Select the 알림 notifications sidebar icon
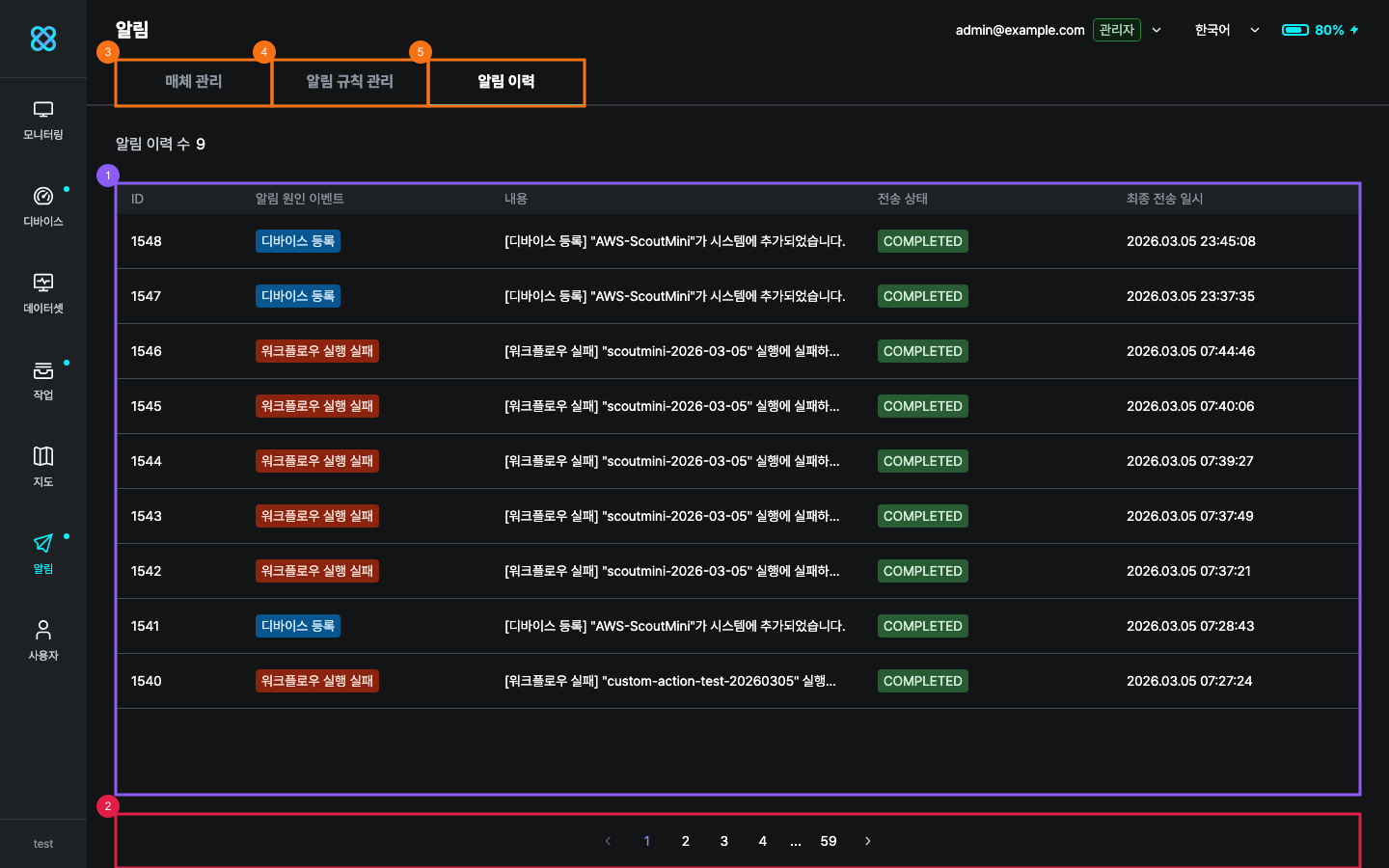The image size is (1389, 868). (x=43, y=554)
